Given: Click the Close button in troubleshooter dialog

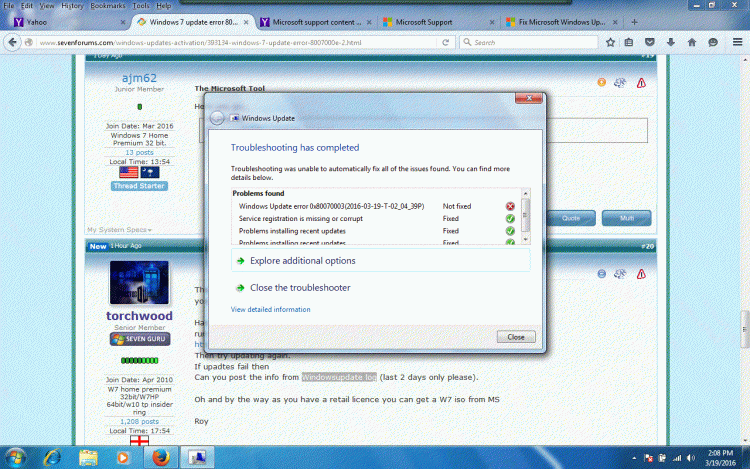Looking at the screenshot, I should point(516,337).
